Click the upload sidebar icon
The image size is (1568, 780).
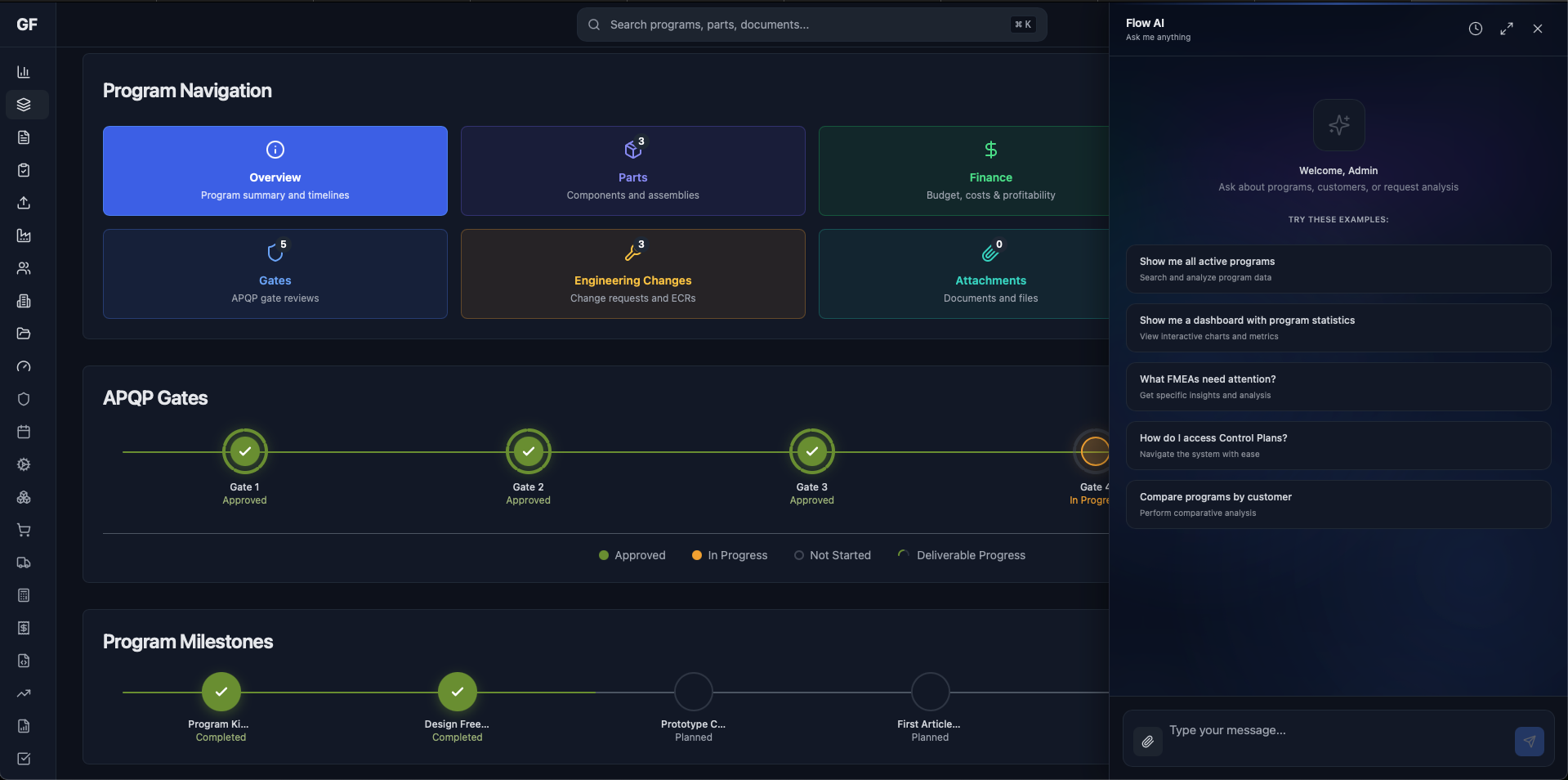pyautogui.click(x=24, y=203)
